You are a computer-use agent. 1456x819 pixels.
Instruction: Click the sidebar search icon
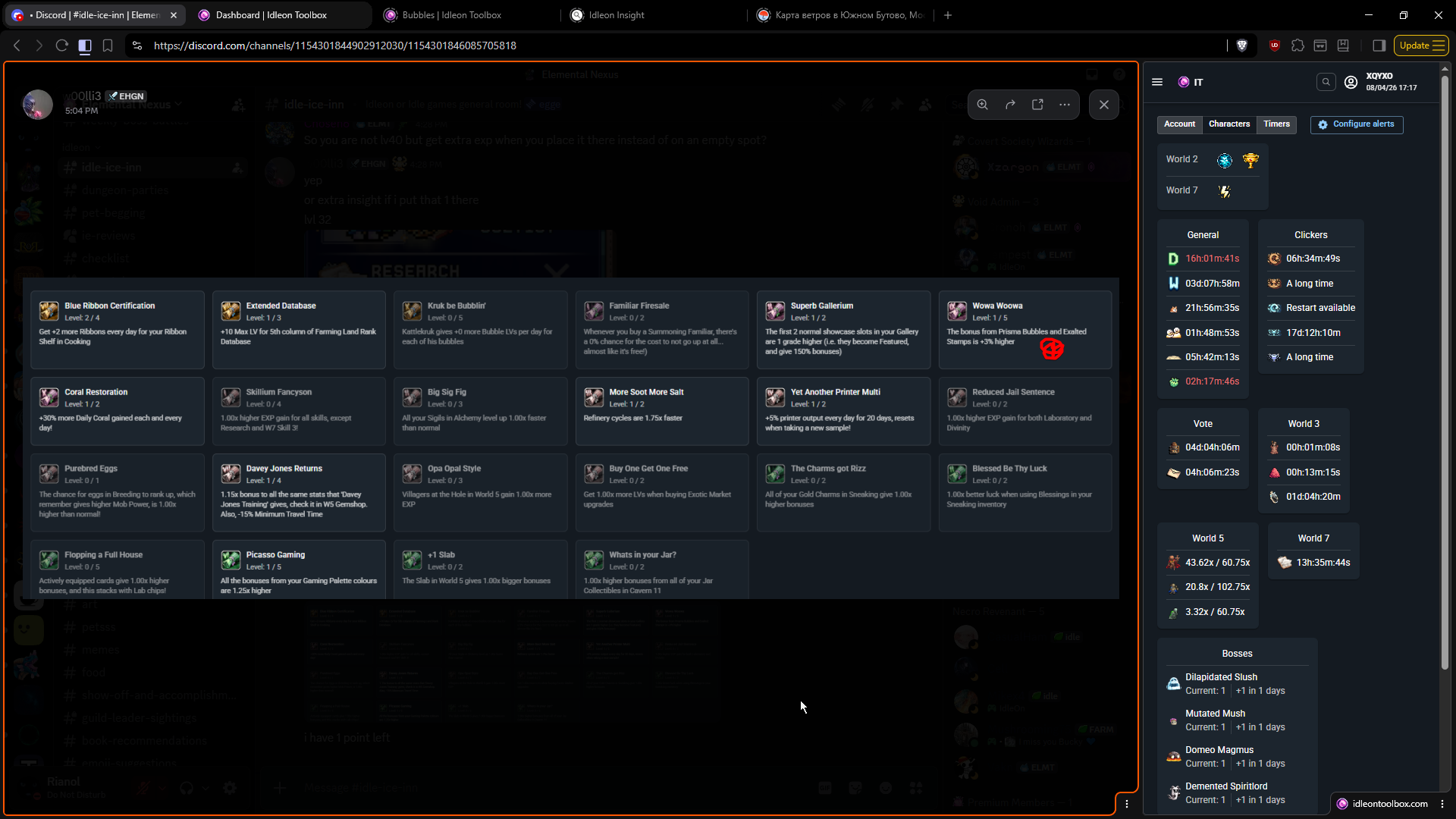pyautogui.click(x=1326, y=82)
